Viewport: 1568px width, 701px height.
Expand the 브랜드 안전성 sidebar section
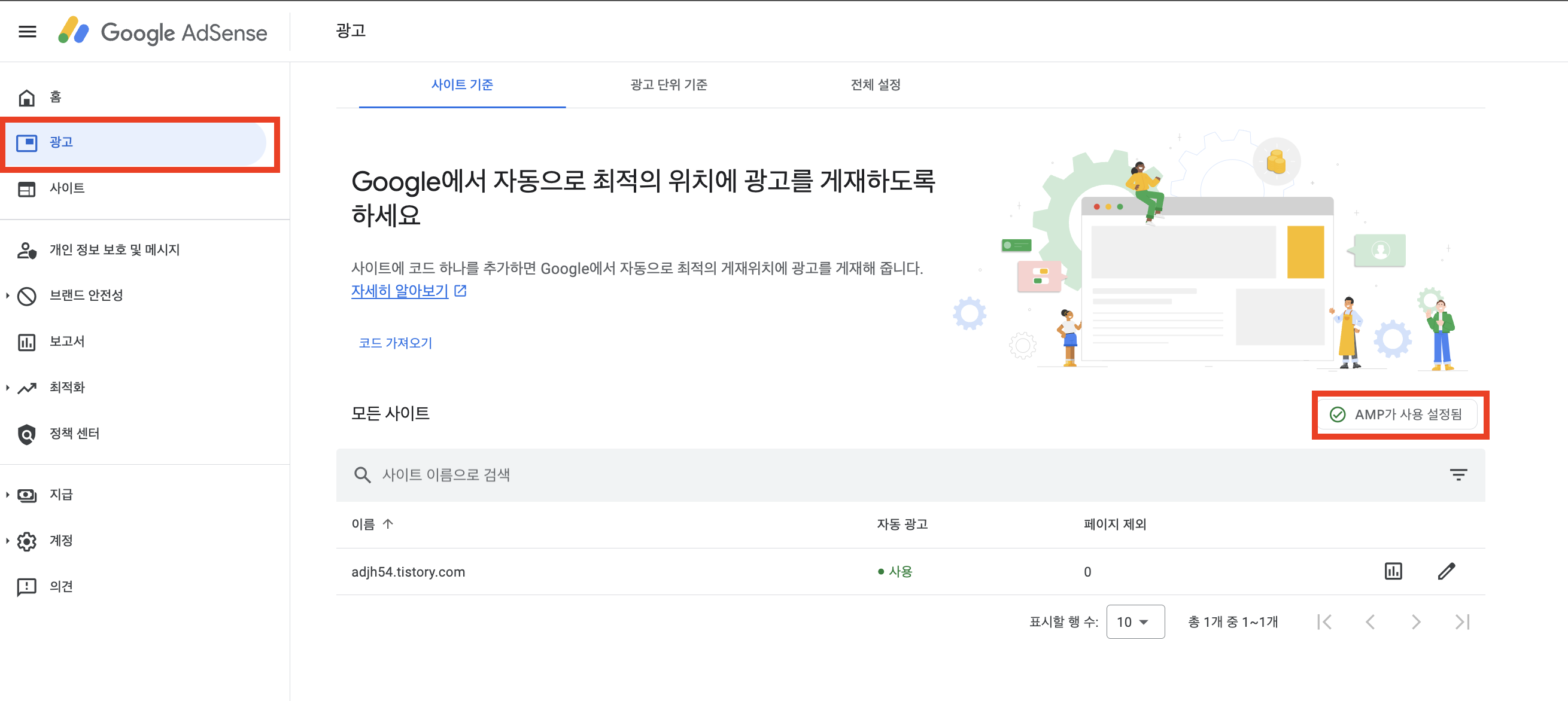point(86,295)
